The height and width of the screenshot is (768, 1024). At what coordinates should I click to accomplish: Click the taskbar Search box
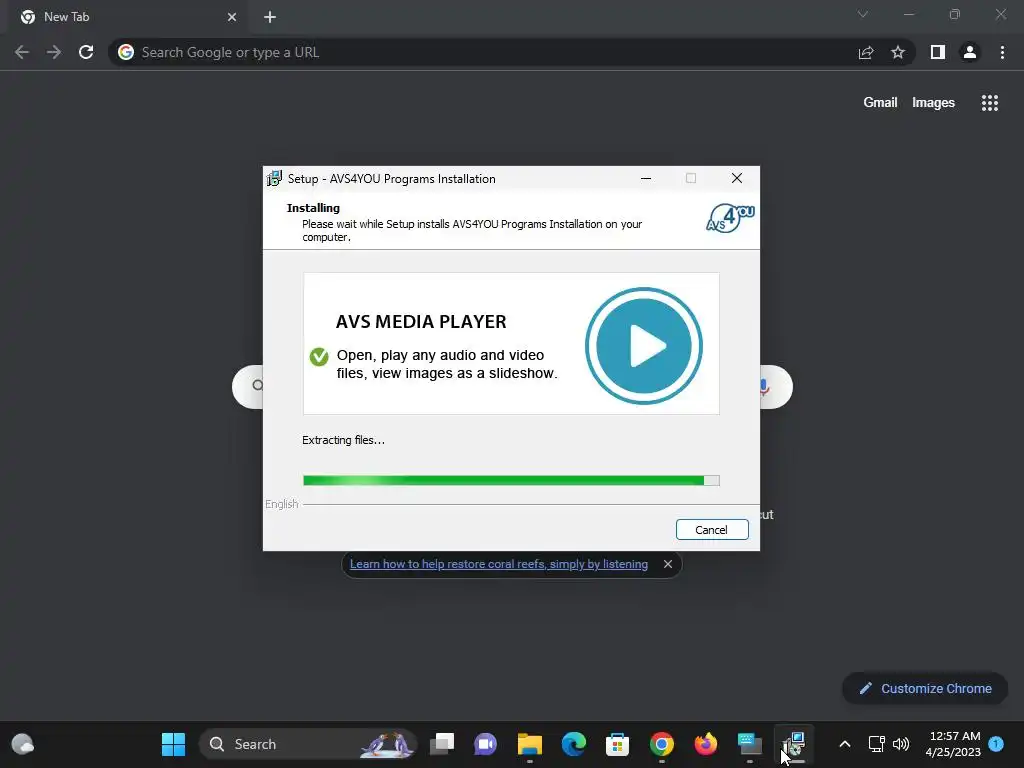(308, 744)
